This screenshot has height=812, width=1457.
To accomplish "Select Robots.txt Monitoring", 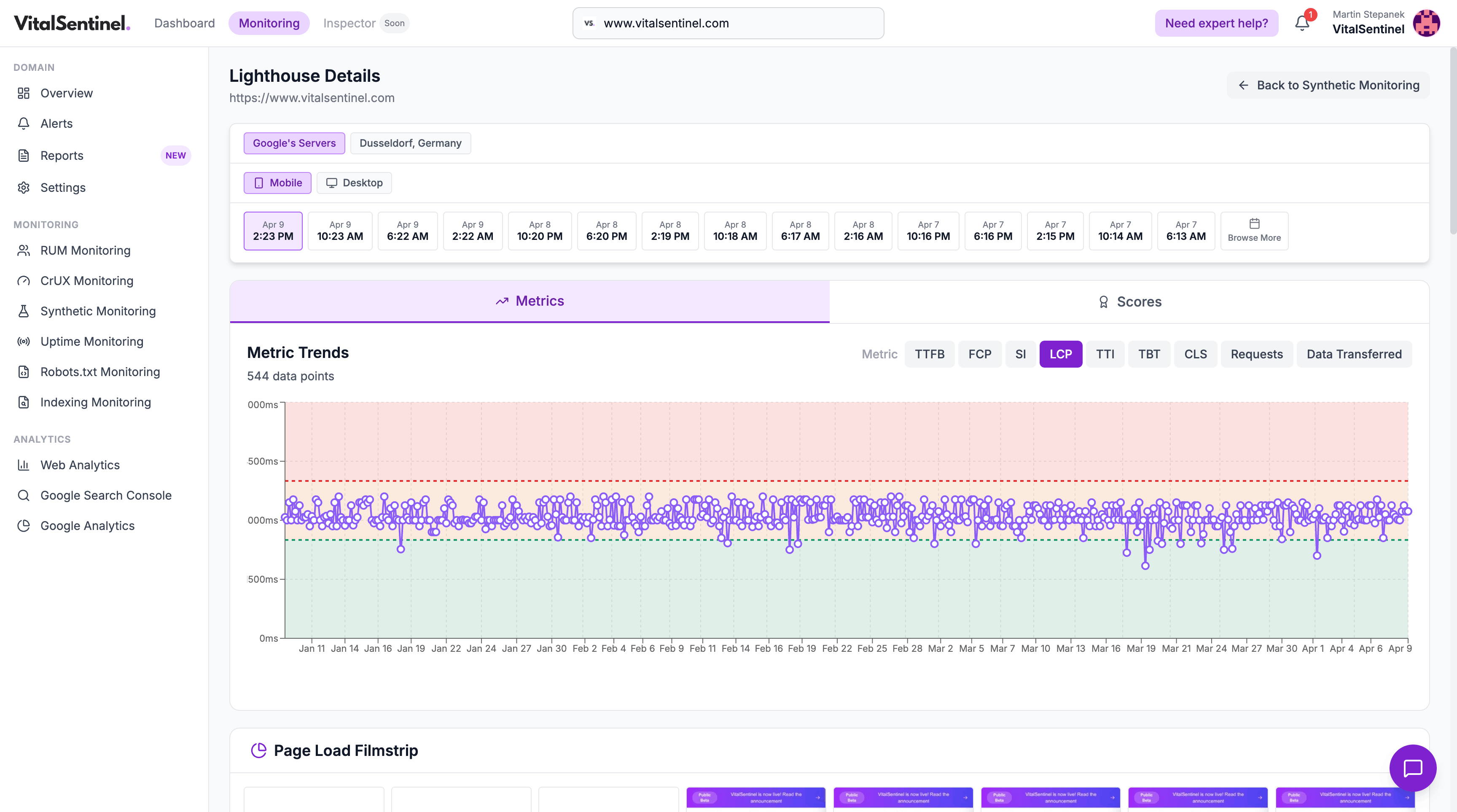I will (99, 371).
